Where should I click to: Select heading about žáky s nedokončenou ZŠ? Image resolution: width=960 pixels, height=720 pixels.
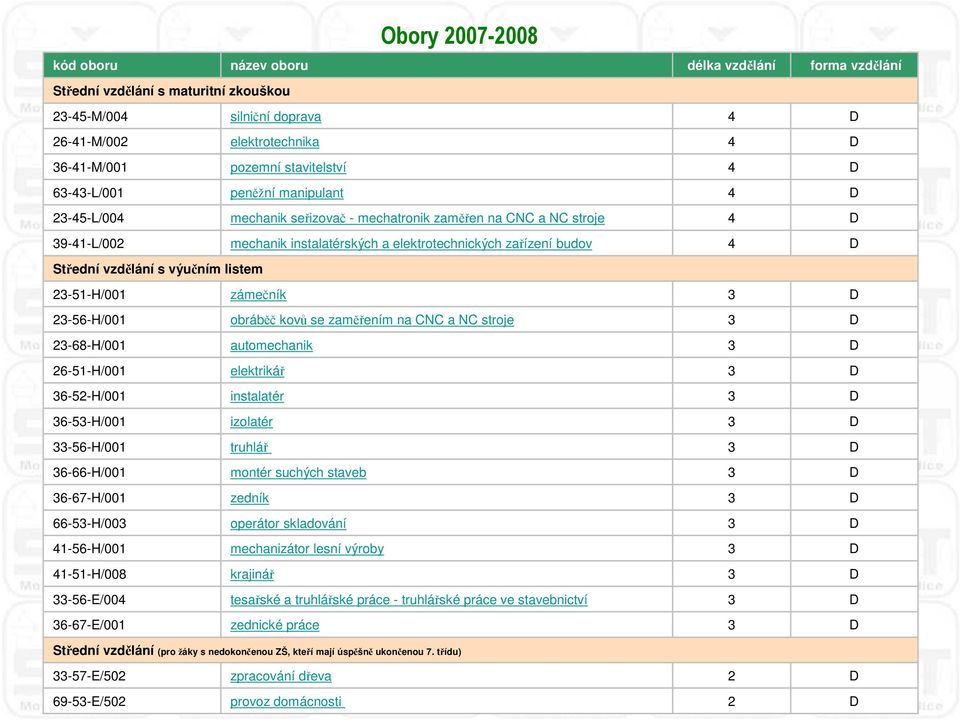pyautogui.click(x=257, y=651)
